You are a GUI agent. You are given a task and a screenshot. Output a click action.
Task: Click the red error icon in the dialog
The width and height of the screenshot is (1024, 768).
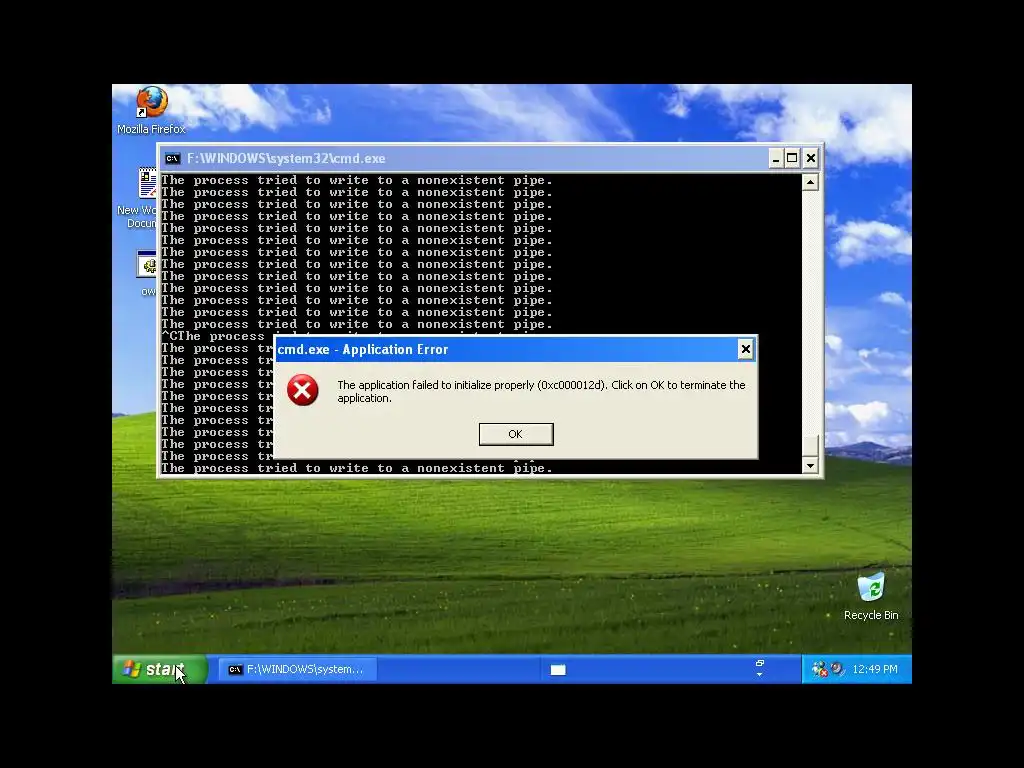pyautogui.click(x=303, y=390)
